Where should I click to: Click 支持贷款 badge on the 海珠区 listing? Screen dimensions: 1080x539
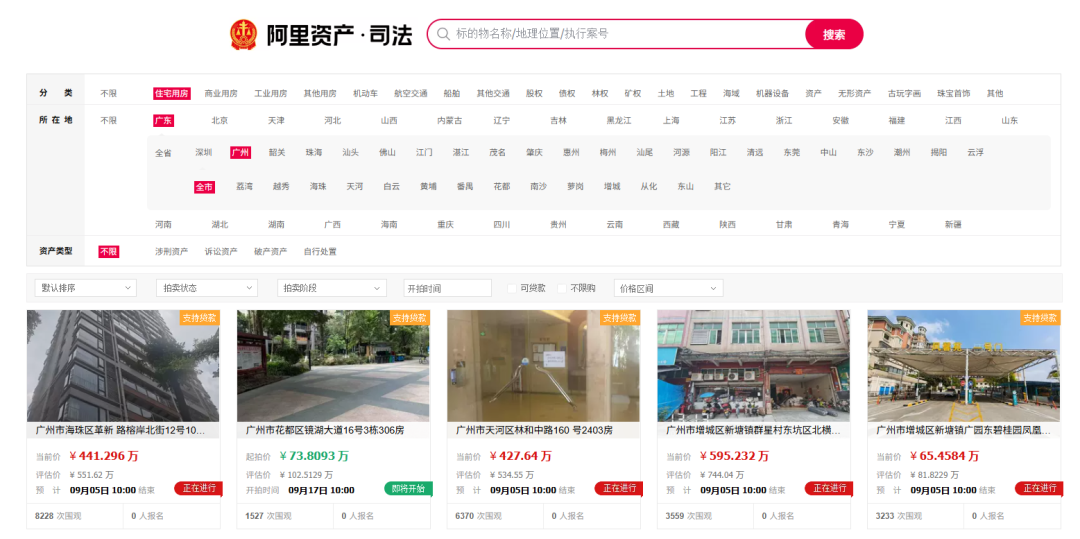click(200, 318)
